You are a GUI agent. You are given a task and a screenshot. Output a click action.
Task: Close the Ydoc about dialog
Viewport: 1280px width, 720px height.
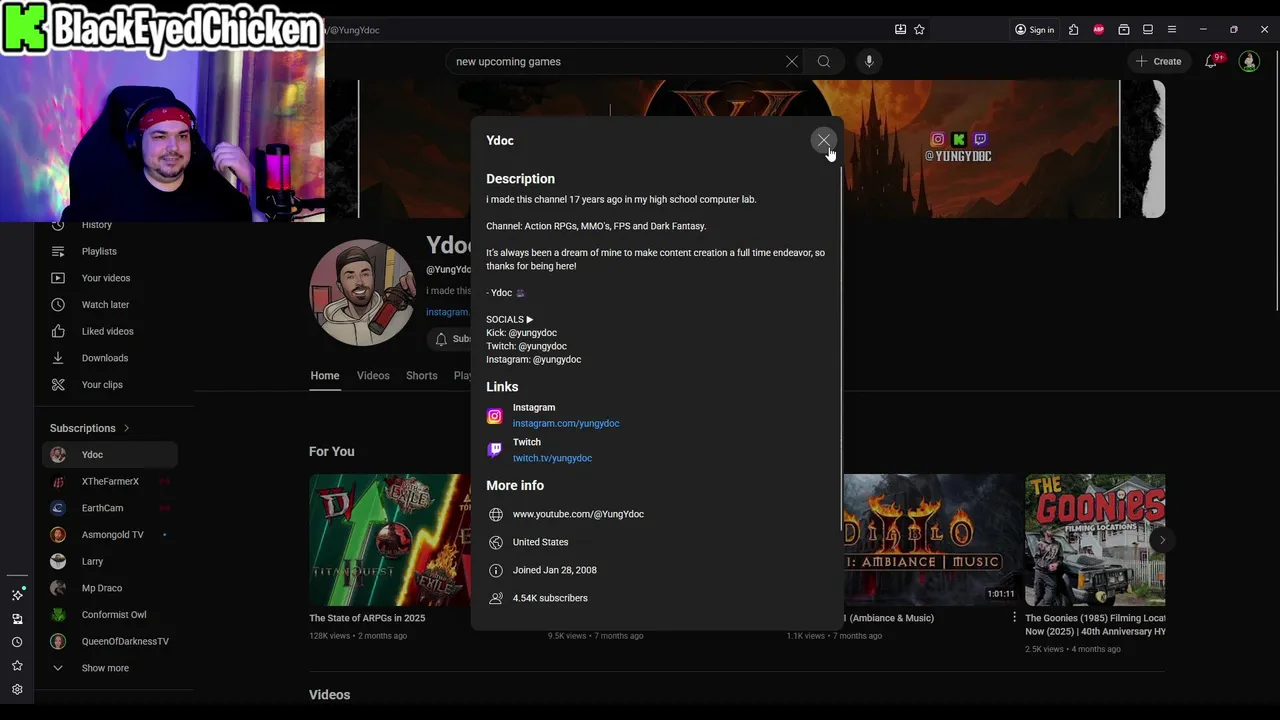point(823,140)
